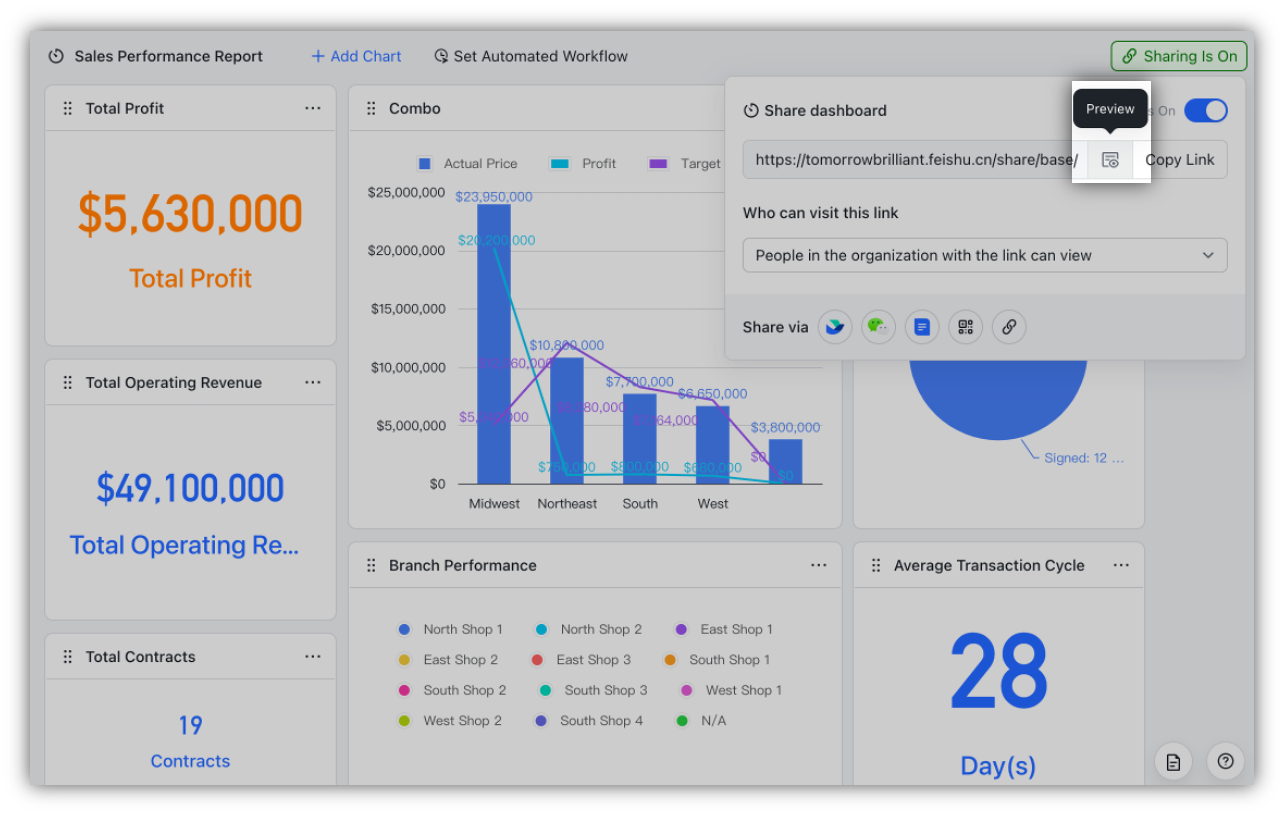Viewport: 1284px width, 816px height.
Task: Share the dashboard via Lark messenger
Action: [x=835, y=327]
